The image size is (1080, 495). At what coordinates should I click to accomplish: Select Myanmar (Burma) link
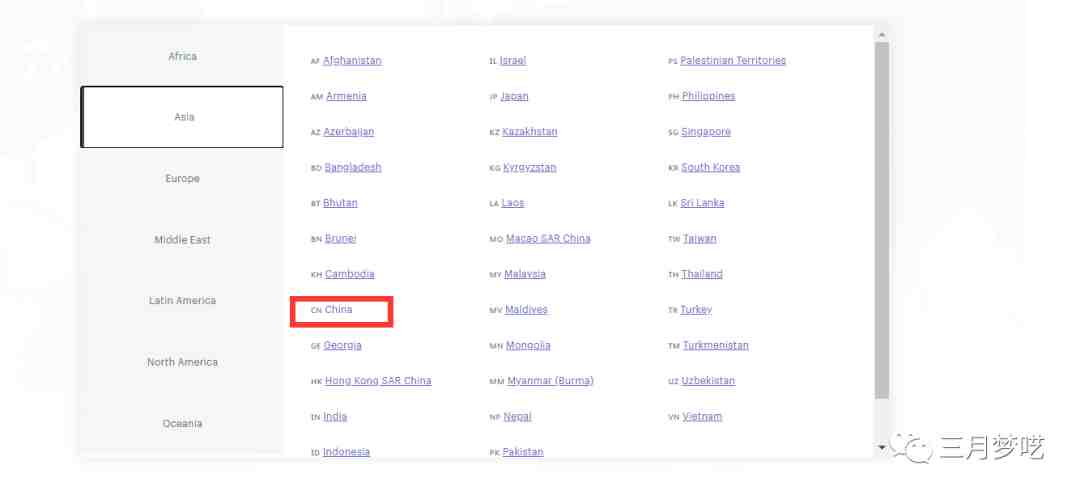click(x=550, y=381)
